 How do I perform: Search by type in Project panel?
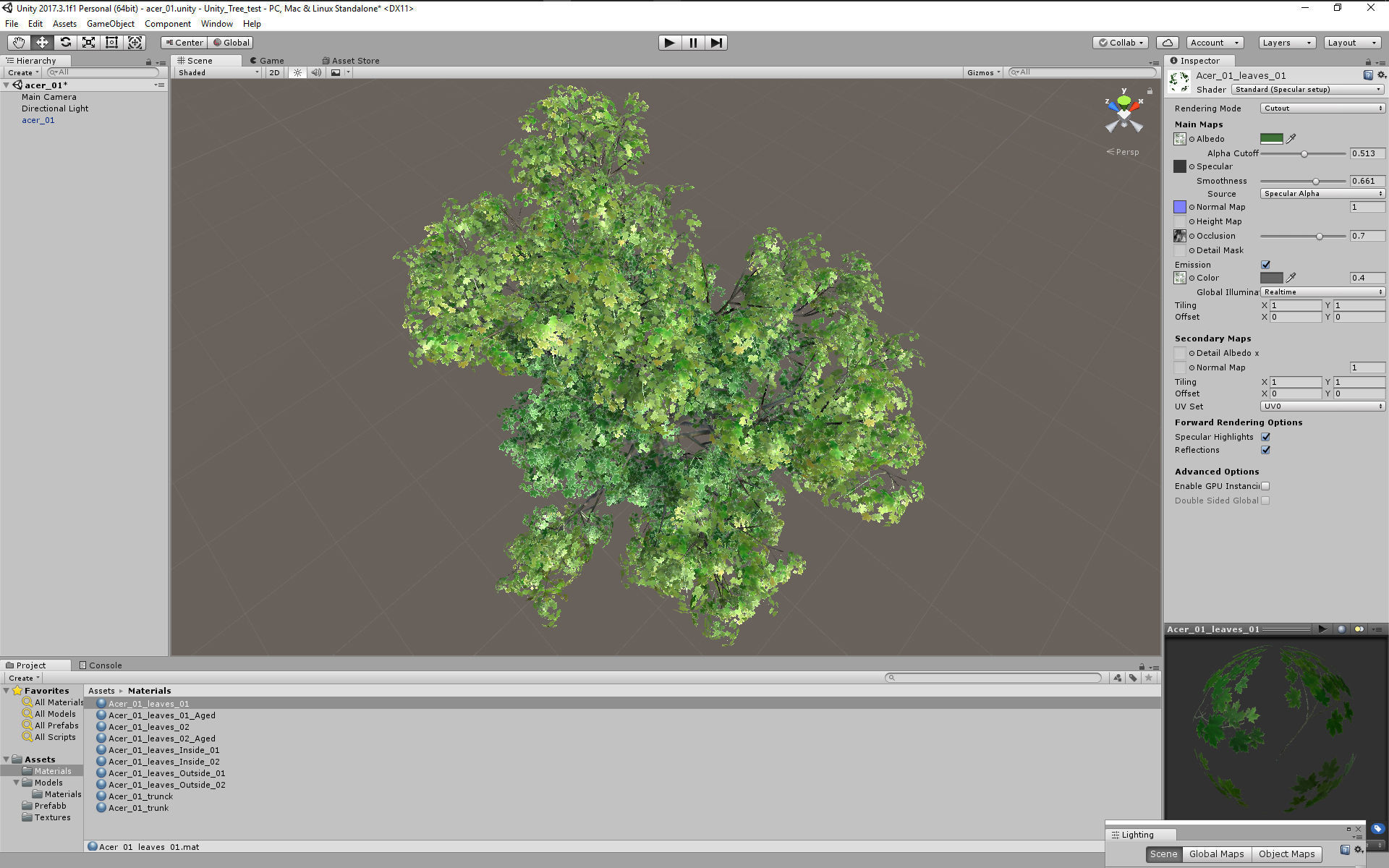click(x=1118, y=678)
